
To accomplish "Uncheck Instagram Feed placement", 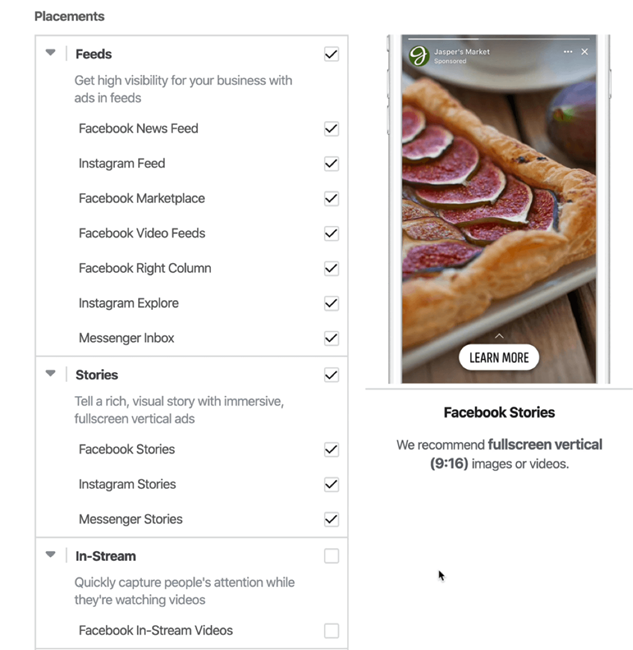I will [x=331, y=163].
